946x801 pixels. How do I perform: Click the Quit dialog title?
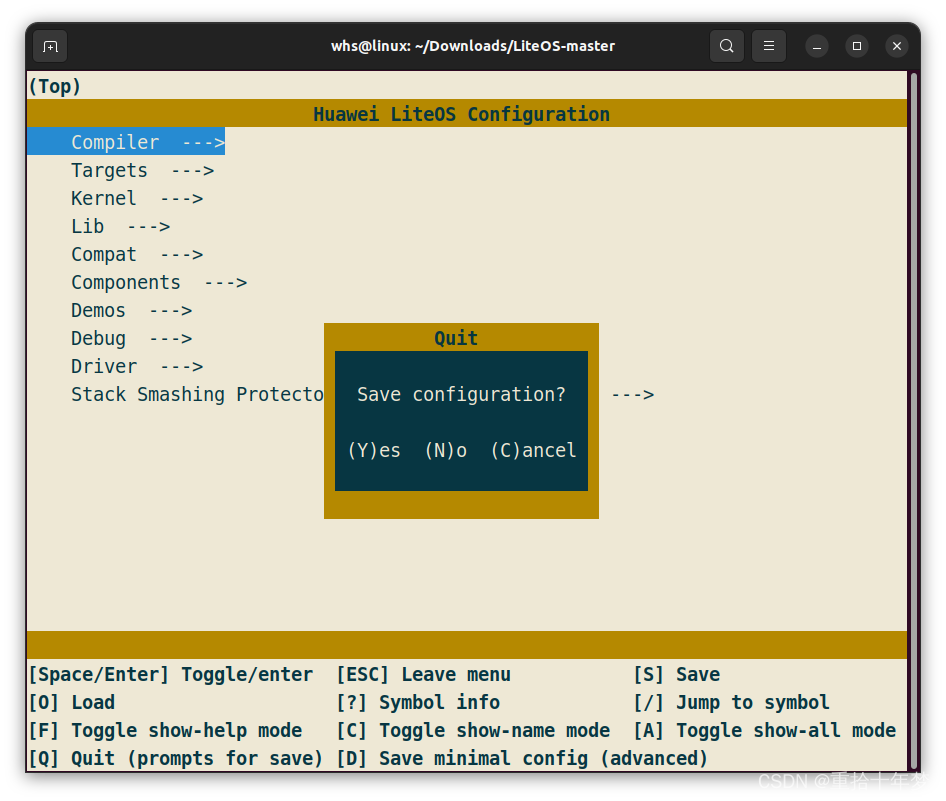tap(456, 338)
